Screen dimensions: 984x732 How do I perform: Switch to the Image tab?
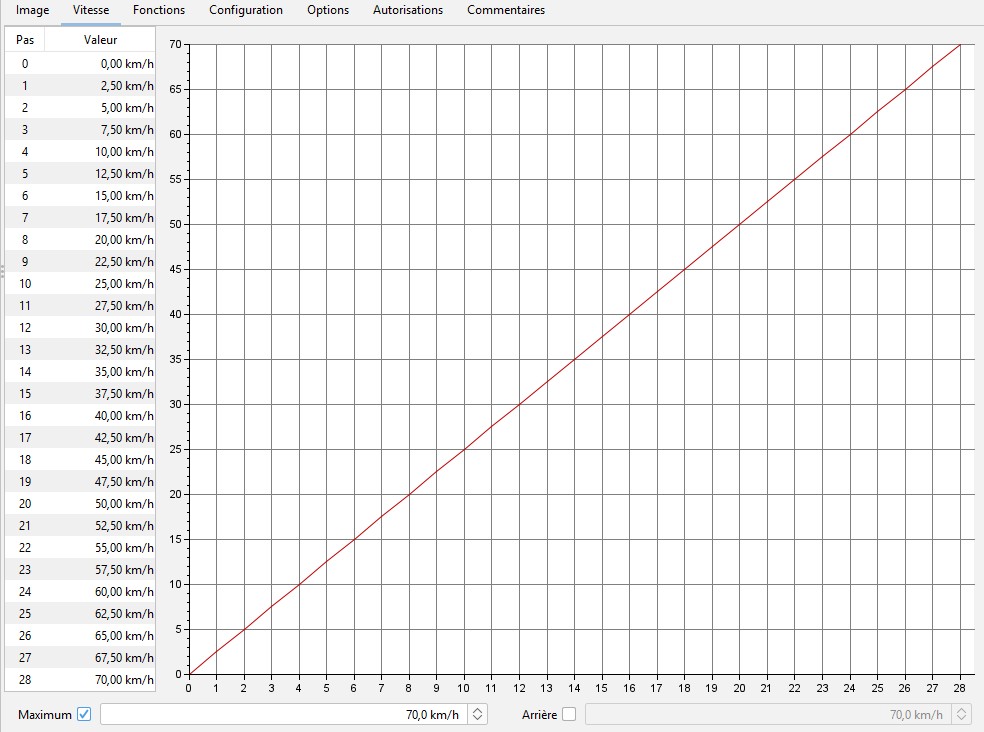(32, 10)
